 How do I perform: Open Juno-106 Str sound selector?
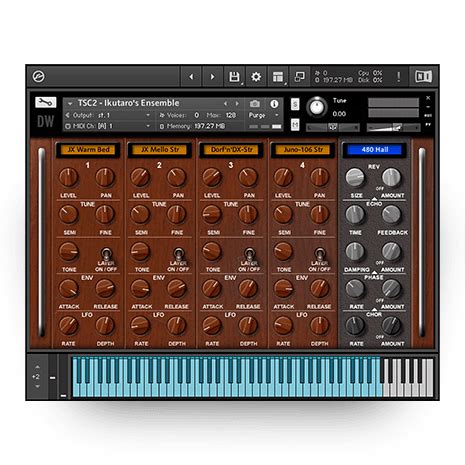point(303,150)
